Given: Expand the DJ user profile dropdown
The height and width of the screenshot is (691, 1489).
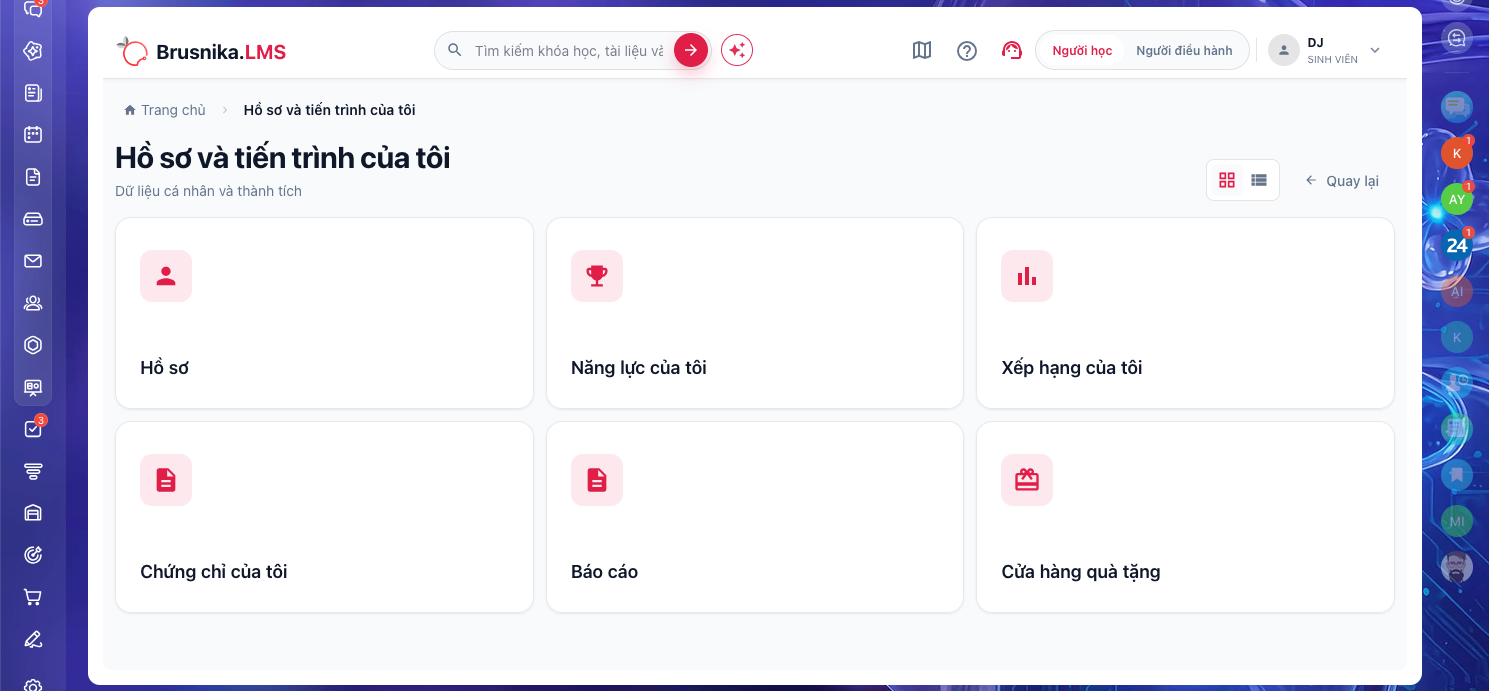Looking at the screenshot, I should pyautogui.click(x=1325, y=50).
